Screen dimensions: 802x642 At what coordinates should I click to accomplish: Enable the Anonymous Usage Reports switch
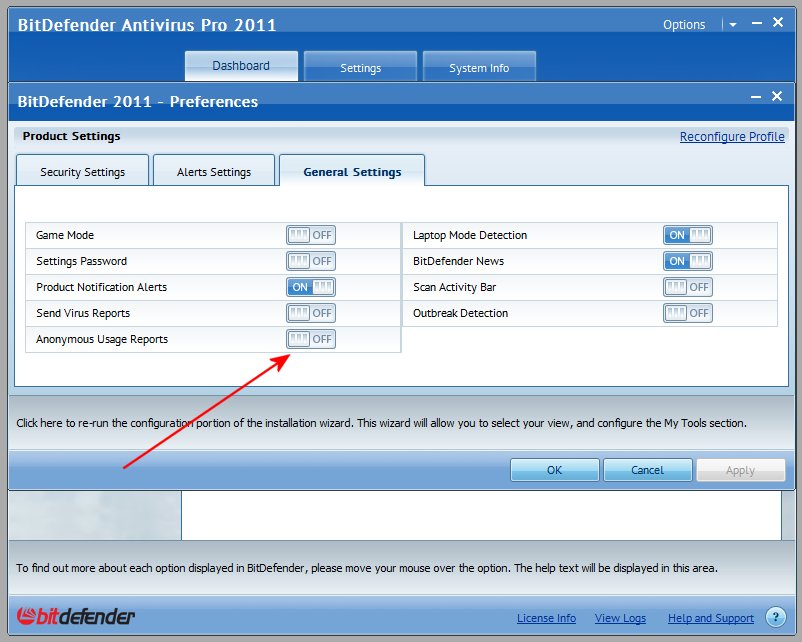point(311,339)
